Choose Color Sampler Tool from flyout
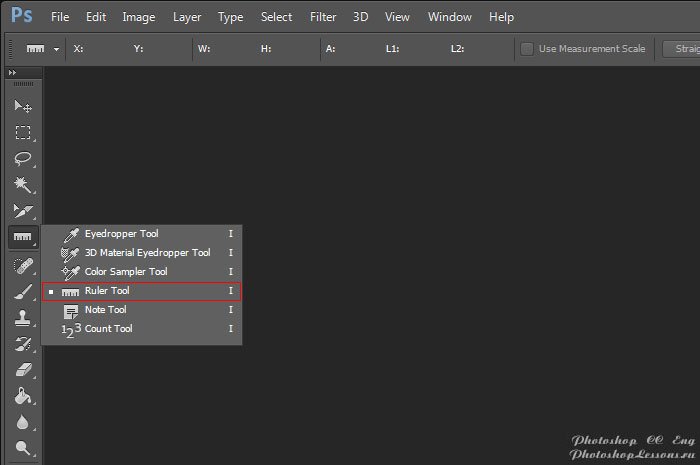Viewport: 700px width, 465px height. 125,272
